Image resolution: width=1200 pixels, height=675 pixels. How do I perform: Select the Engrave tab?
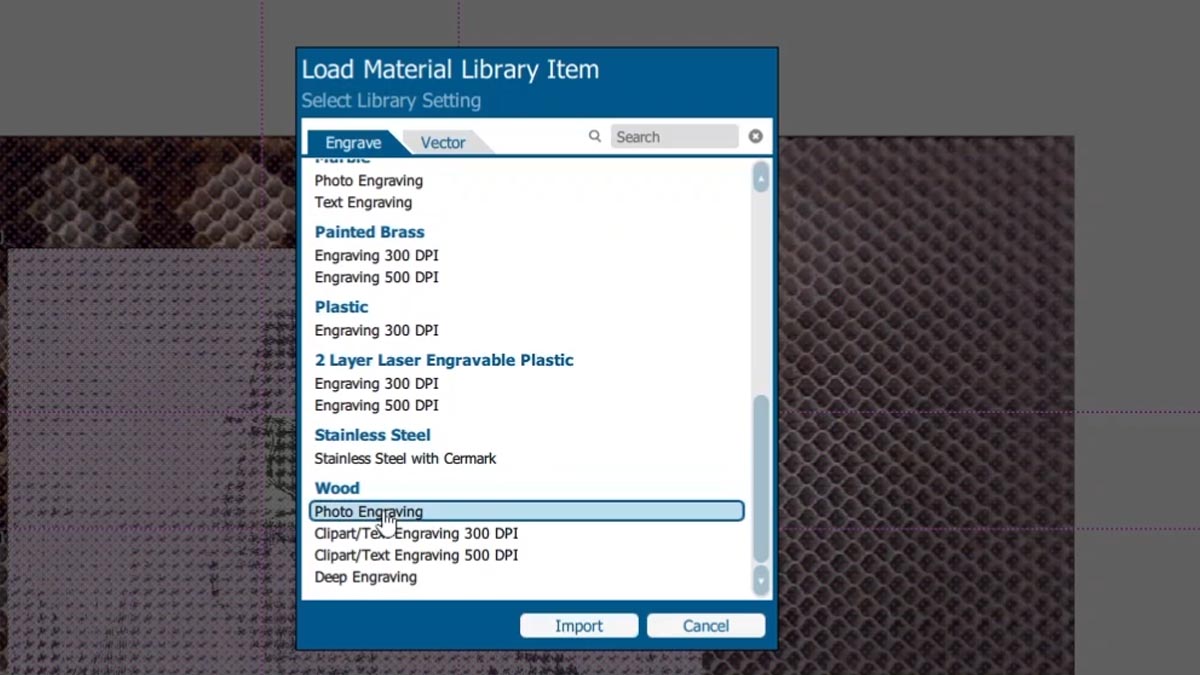(353, 143)
